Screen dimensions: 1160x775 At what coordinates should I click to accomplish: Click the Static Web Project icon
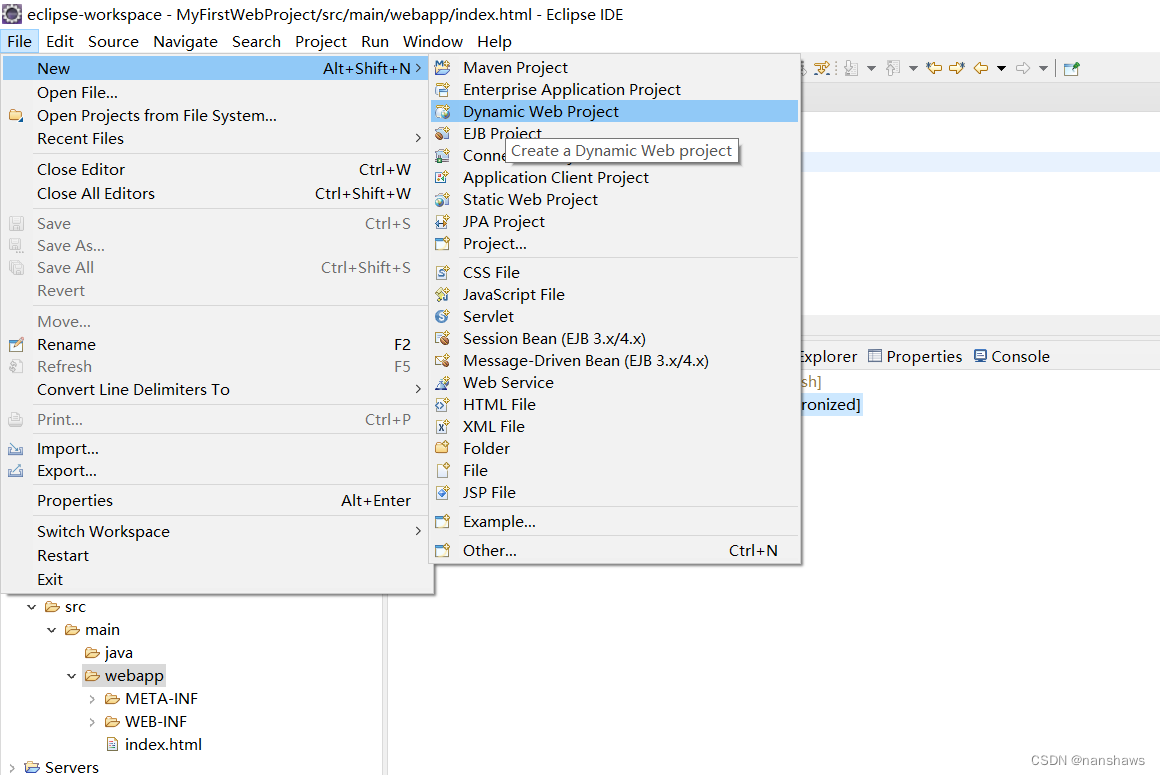(442, 200)
